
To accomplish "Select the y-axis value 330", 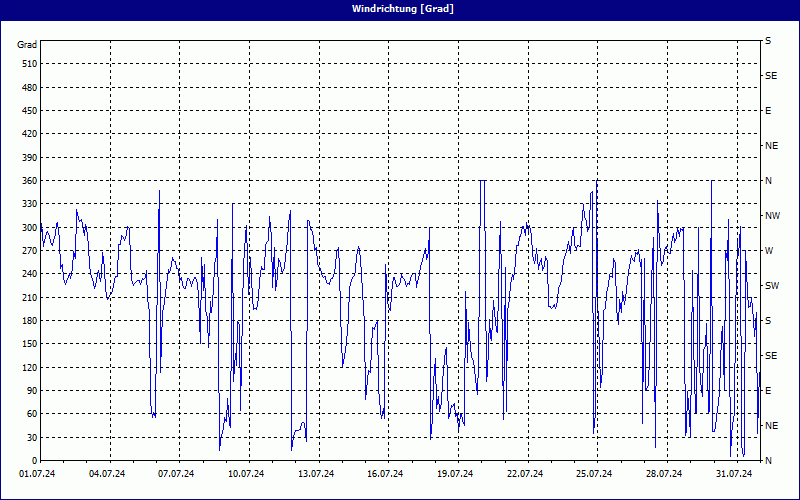I will (x=30, y=204).
